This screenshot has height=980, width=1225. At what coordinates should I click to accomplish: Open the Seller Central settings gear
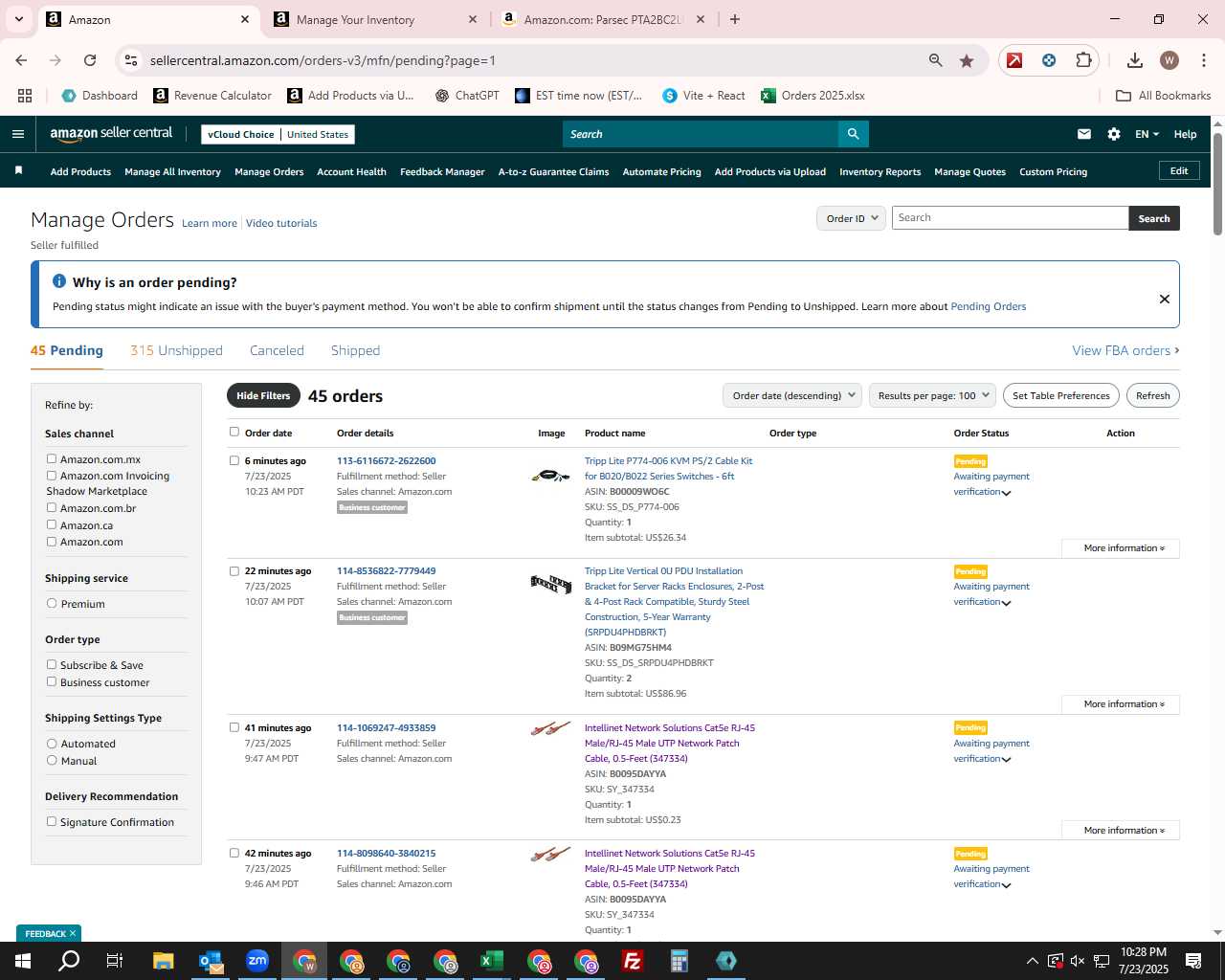(1114, 134)
